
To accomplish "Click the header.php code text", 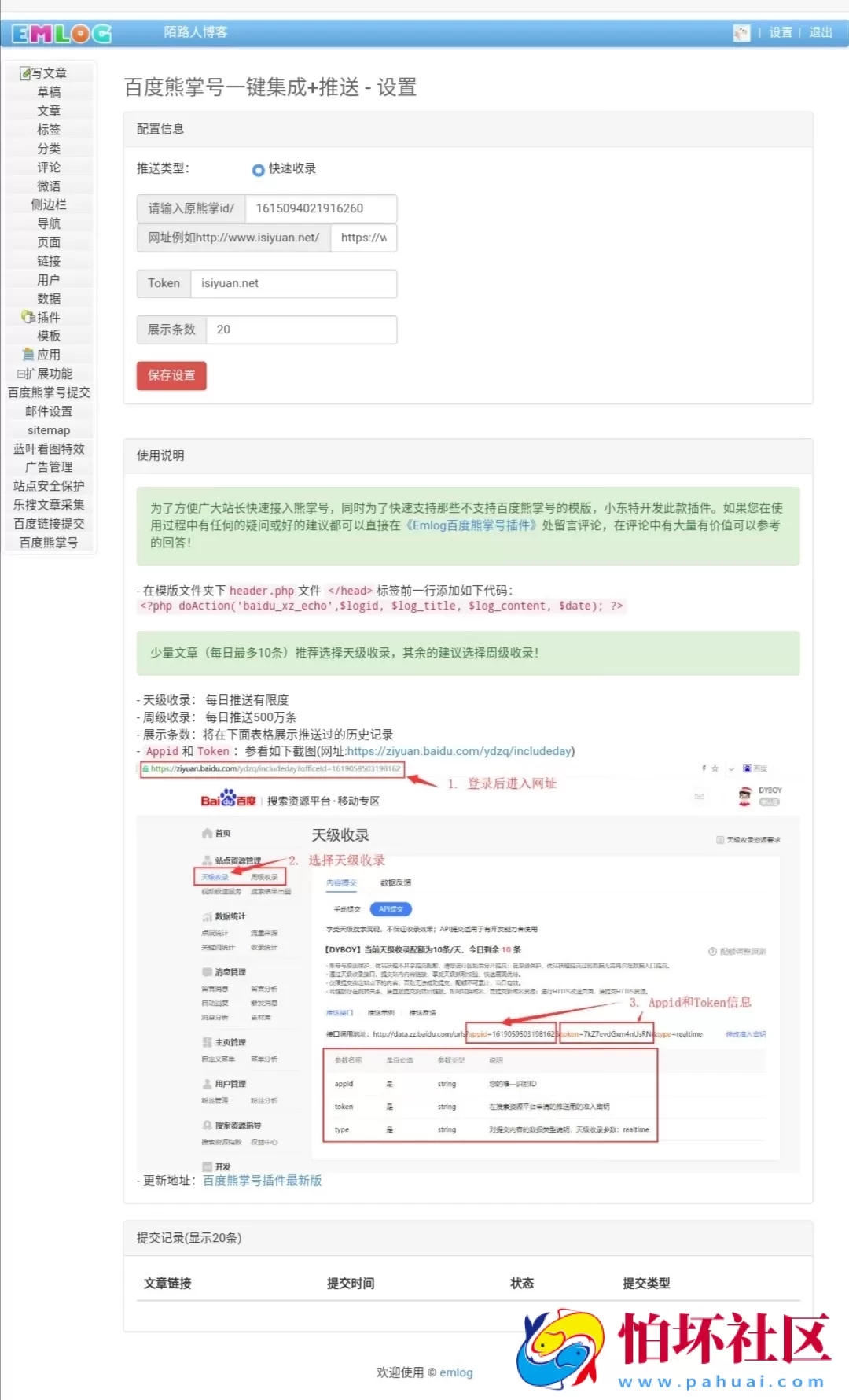I will [x=262, y=591].
